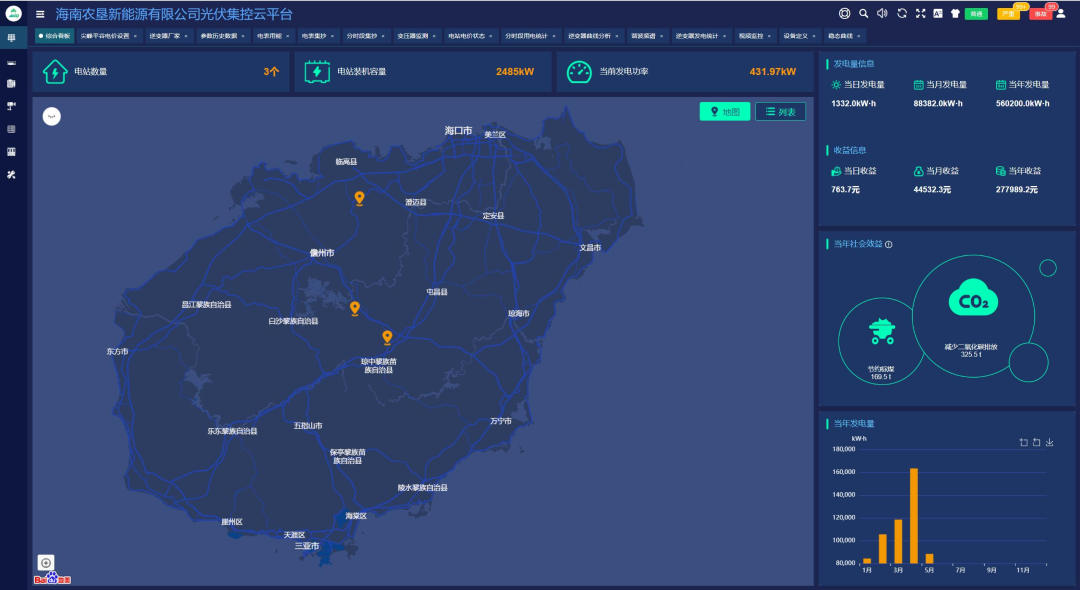Click the map locate target icon
Image resolution: width=1080 pixels, height=590 pixels.
45,562
